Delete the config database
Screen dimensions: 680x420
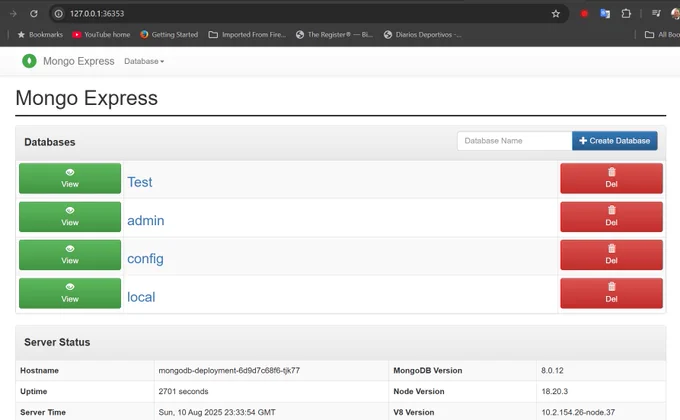click(x=611, y=255)
